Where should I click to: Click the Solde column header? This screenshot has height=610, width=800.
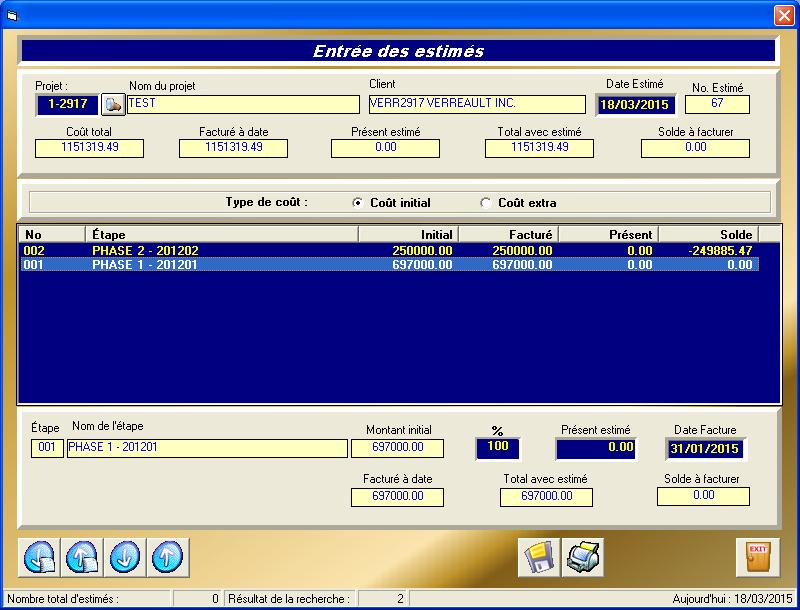[707, 234]
